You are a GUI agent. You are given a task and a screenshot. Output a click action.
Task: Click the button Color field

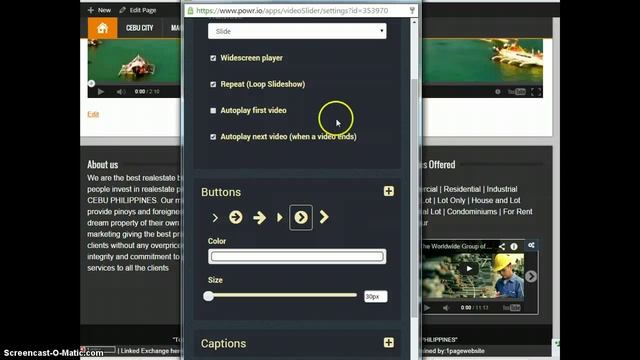click(x=297, y=256)
